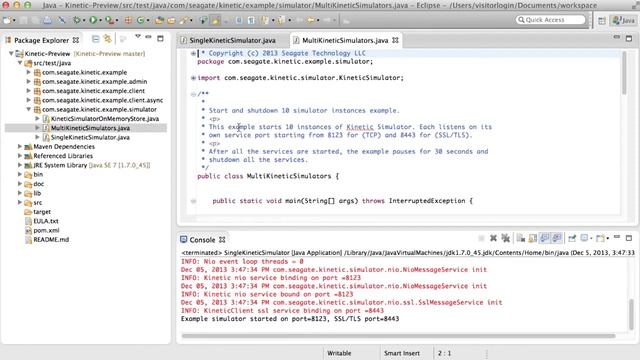Maximize the Package Explorer view

tap(160, 39)
